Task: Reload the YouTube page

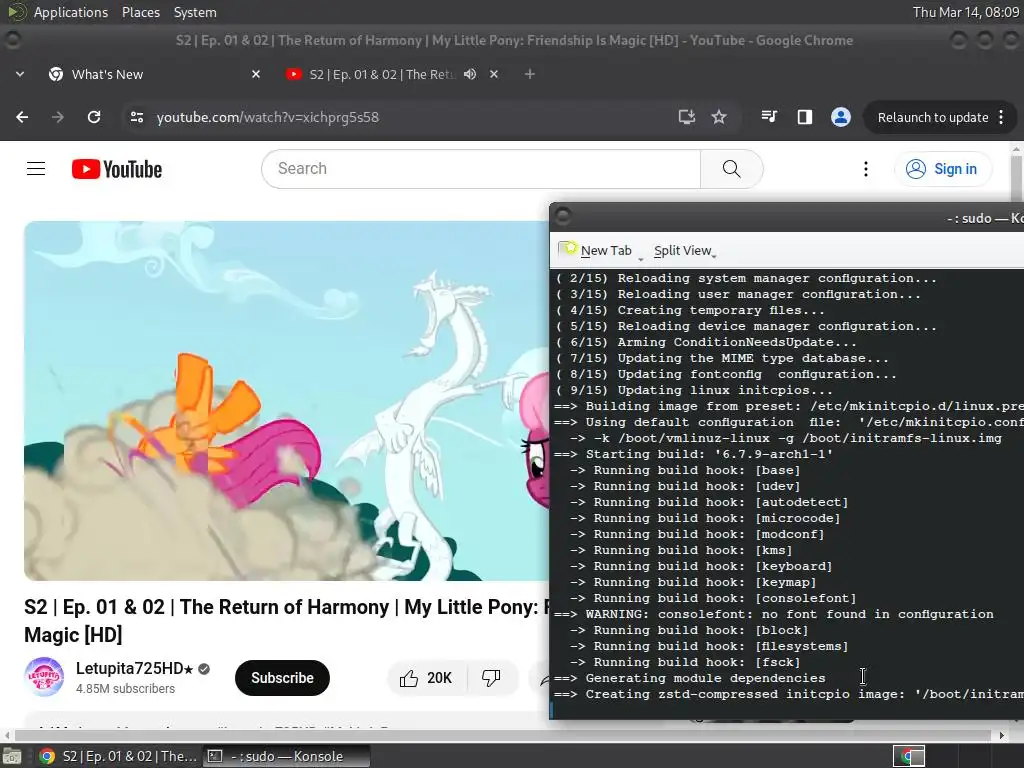Action: (x=94, y=117)
